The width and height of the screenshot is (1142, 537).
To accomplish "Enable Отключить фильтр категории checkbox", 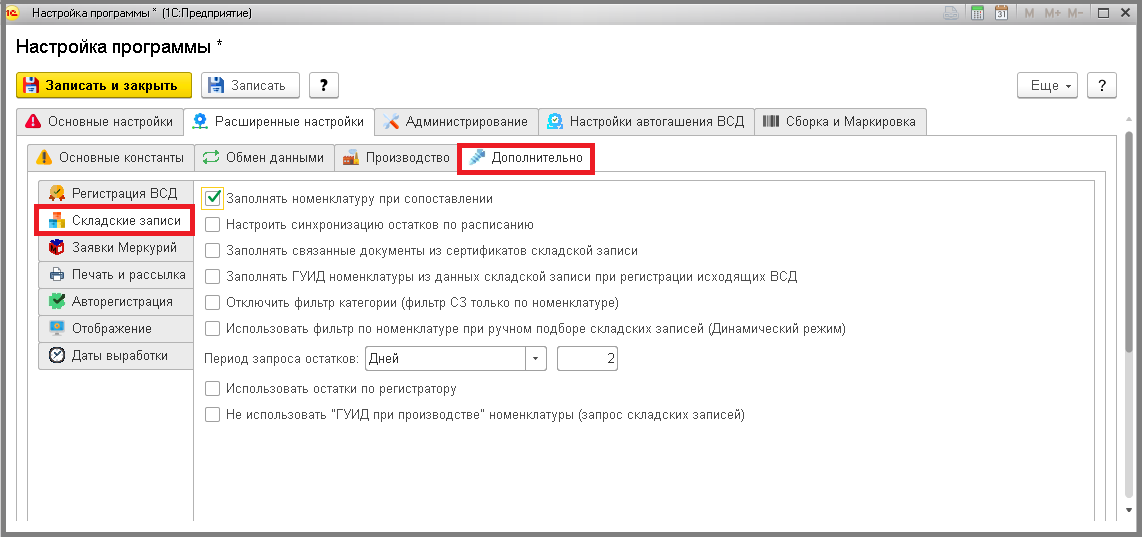I will tap(212, 302).
